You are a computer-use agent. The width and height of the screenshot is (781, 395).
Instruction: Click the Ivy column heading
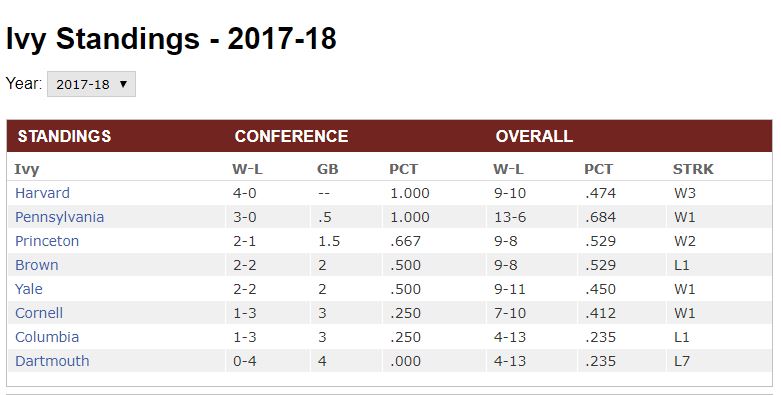(26, 169)
